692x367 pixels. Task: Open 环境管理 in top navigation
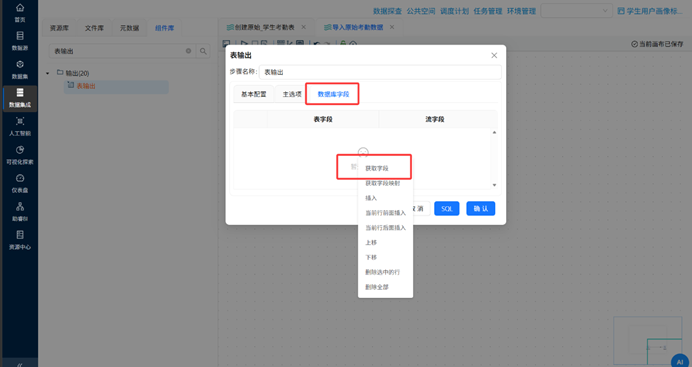tap(521, 11)
